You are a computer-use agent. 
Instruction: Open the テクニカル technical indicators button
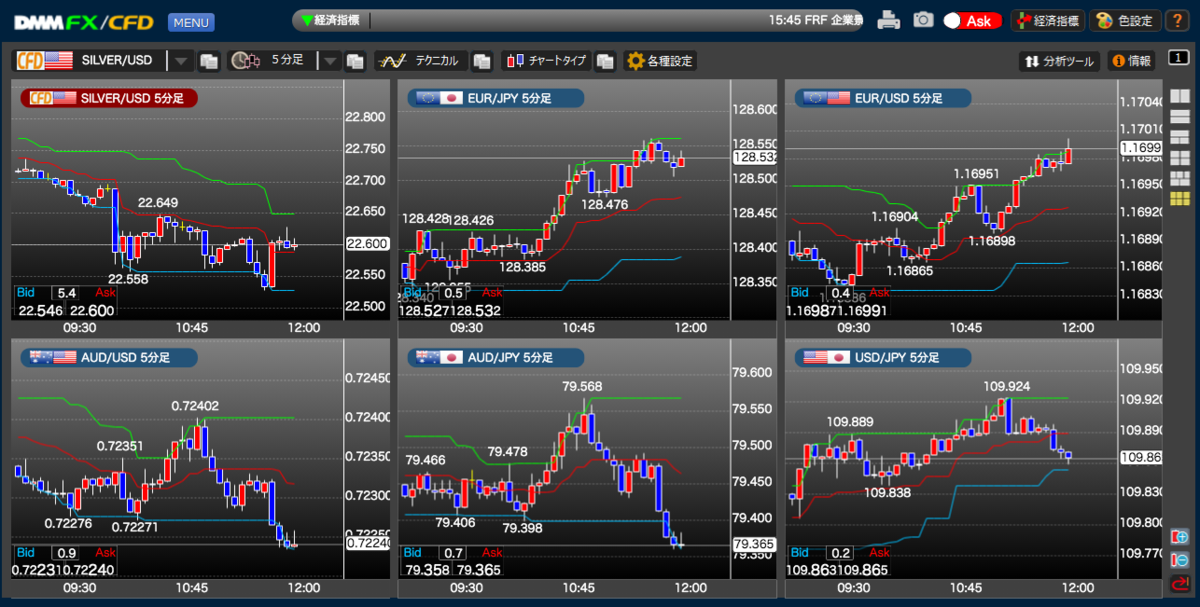point(419,61)
